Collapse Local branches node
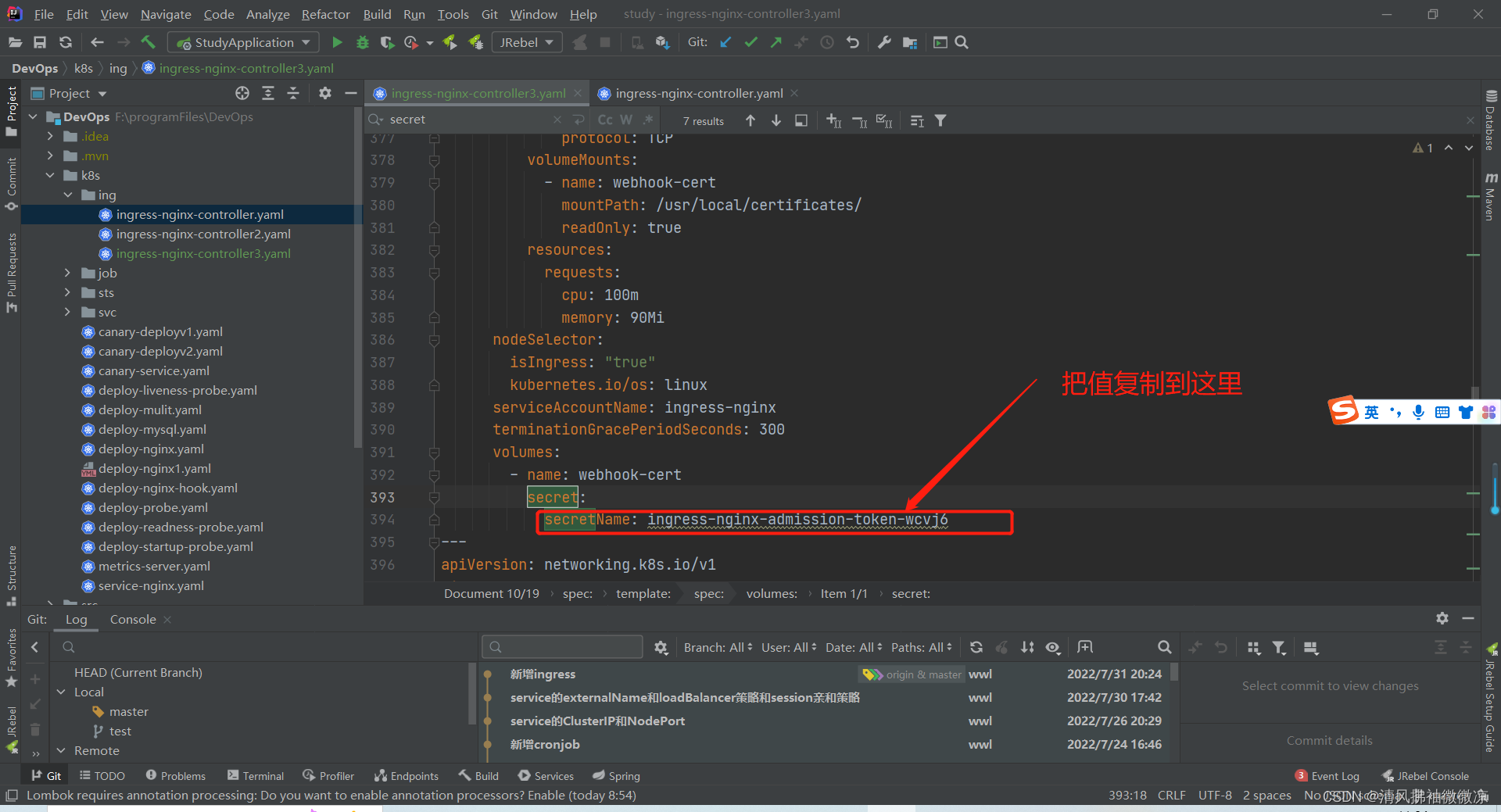Image resolution: width=1501 pixels, height=812 pixels. [x=62, y=692]
